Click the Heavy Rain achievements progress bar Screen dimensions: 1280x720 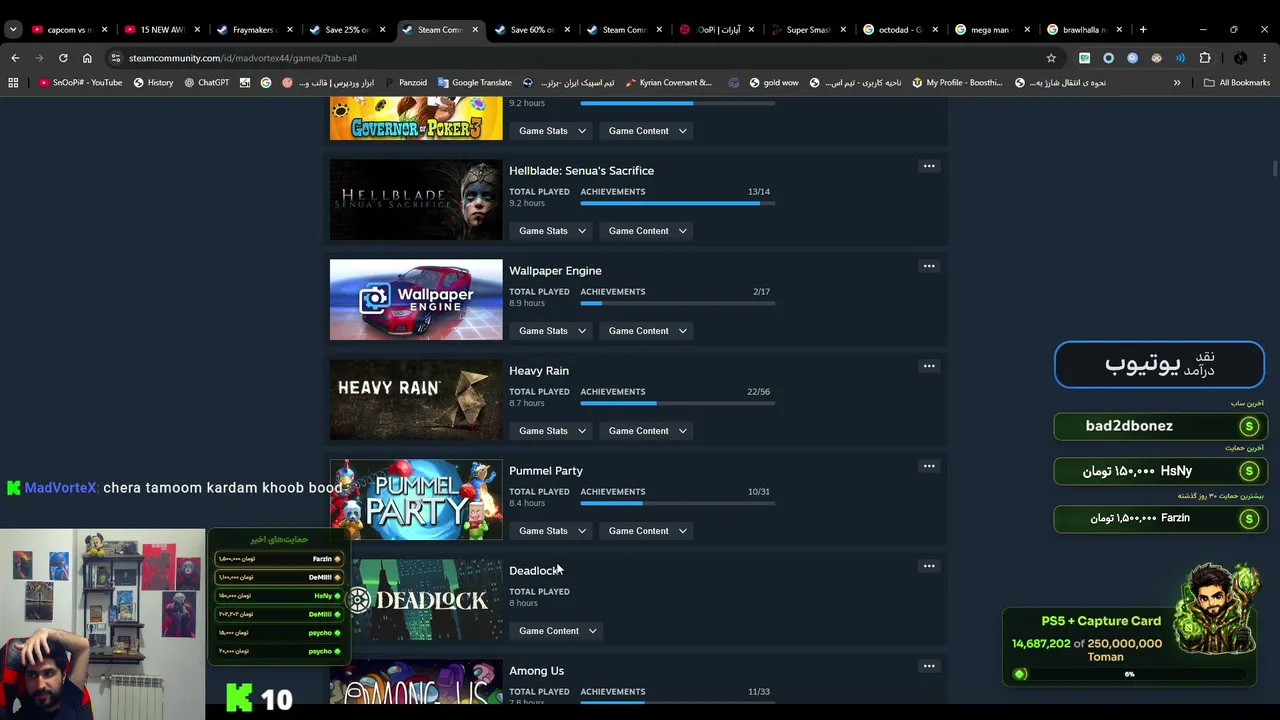(677, 403)
